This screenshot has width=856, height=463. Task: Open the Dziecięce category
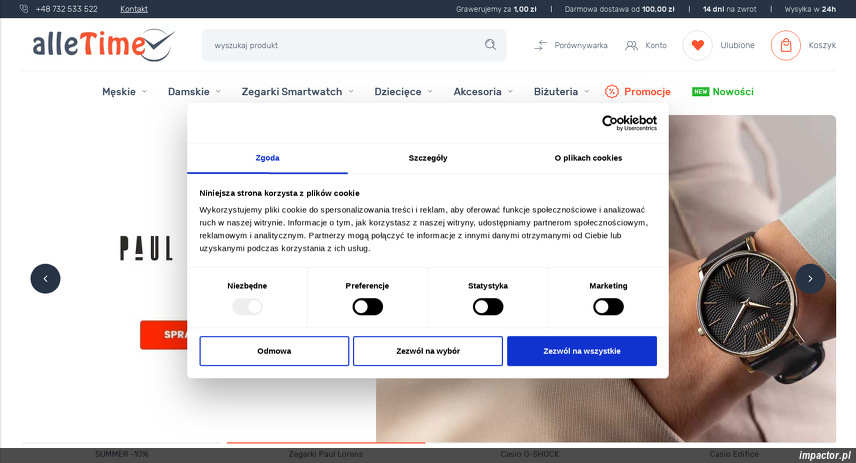coord(397,92)
